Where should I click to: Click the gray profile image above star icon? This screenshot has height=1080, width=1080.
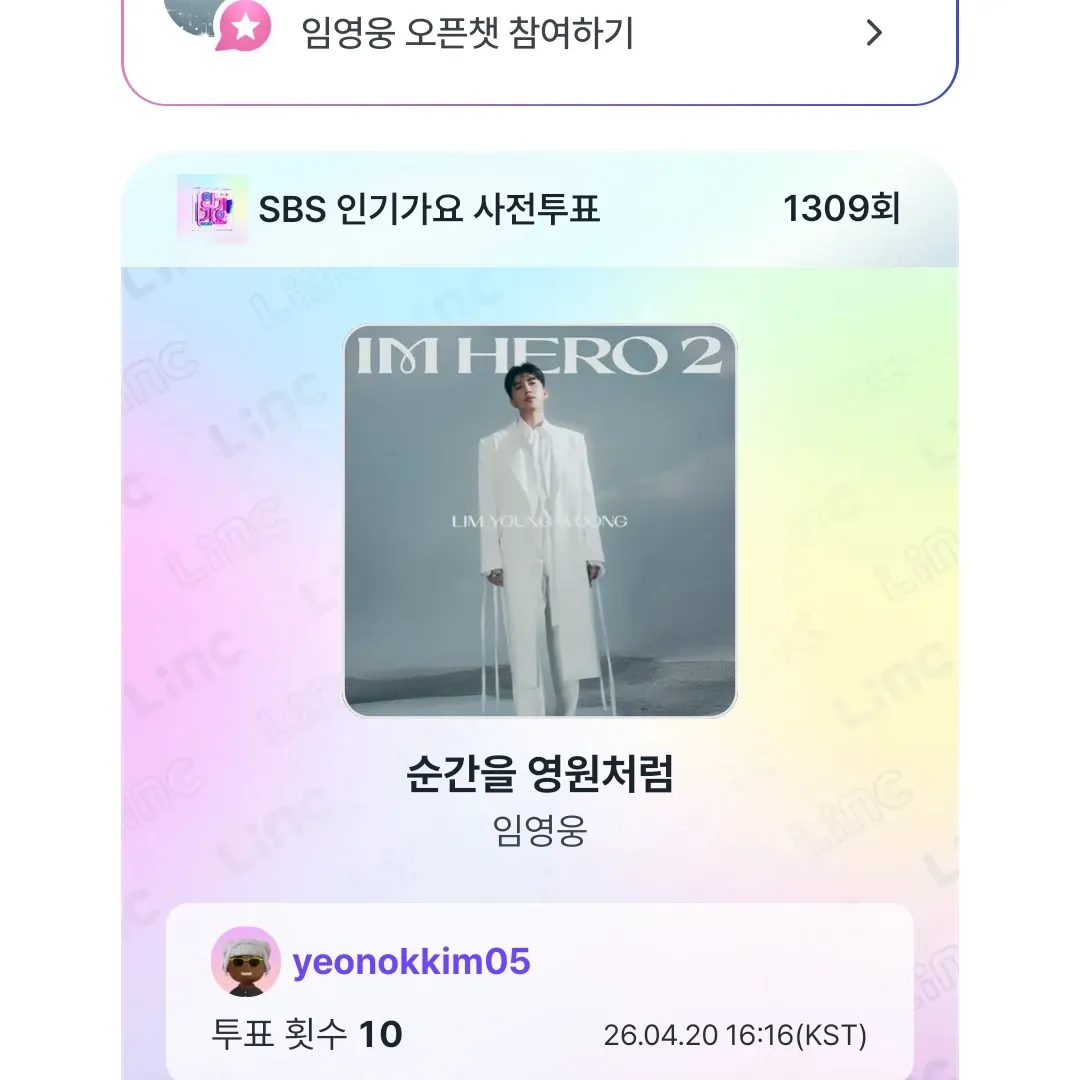190,10
